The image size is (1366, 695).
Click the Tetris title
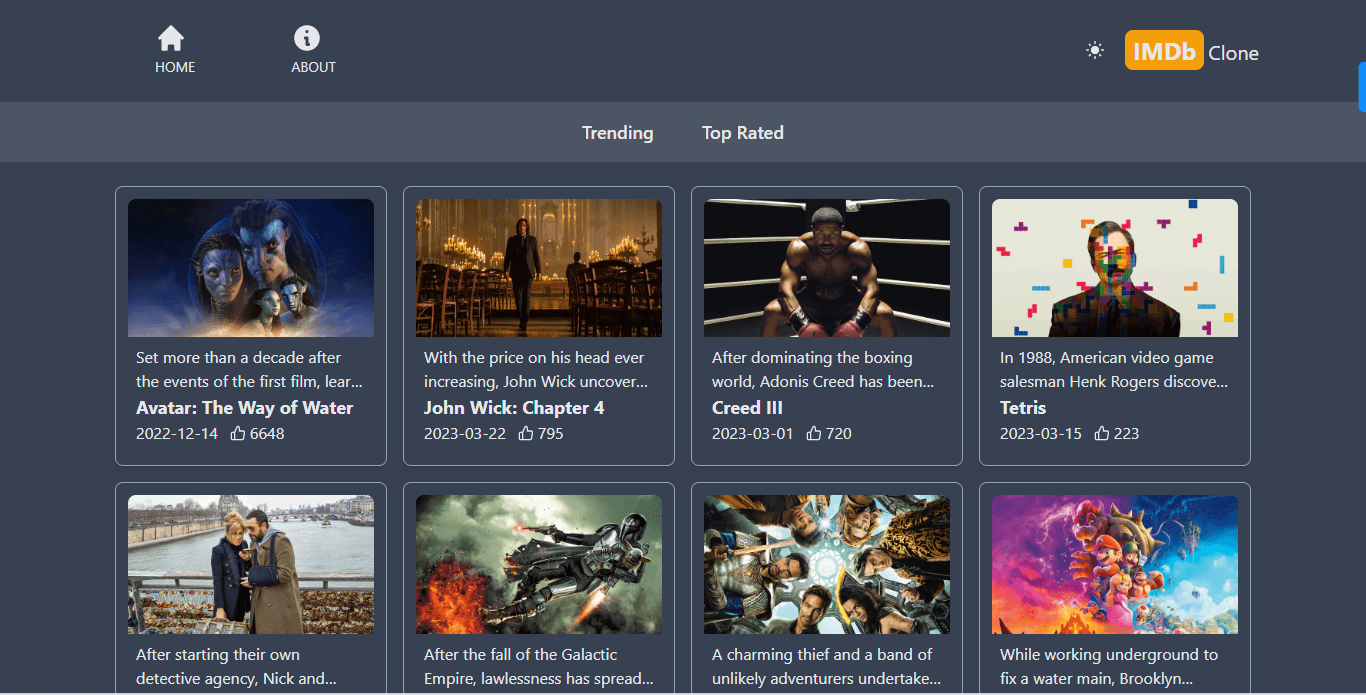(1023, 408)
